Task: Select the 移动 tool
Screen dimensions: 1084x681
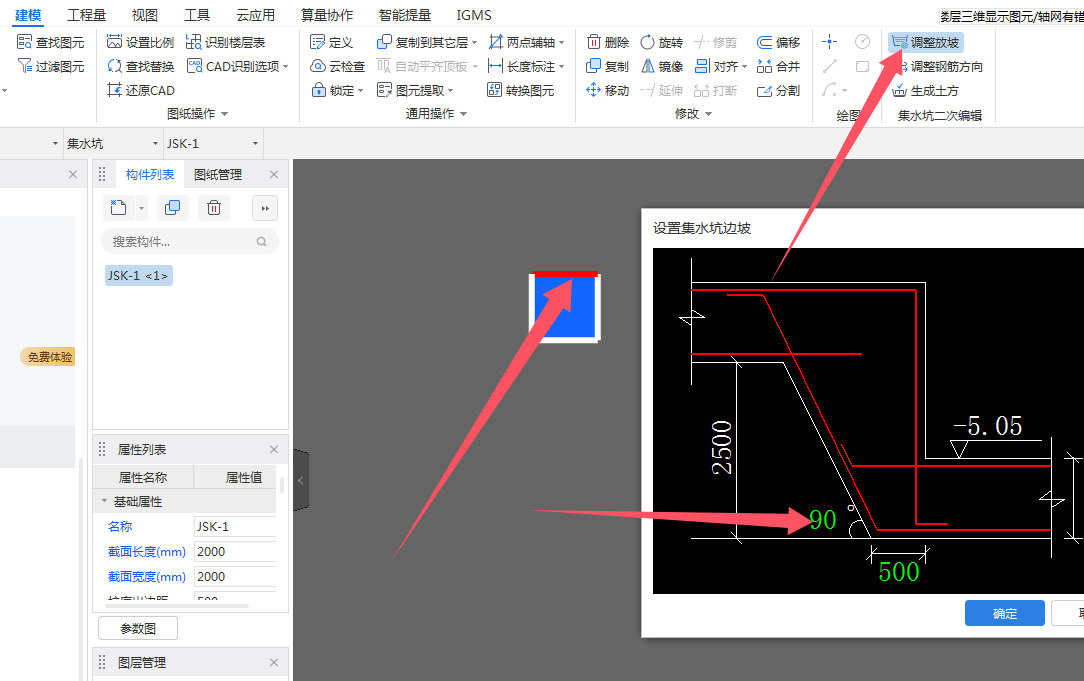Action: click(x=608, y=91)
